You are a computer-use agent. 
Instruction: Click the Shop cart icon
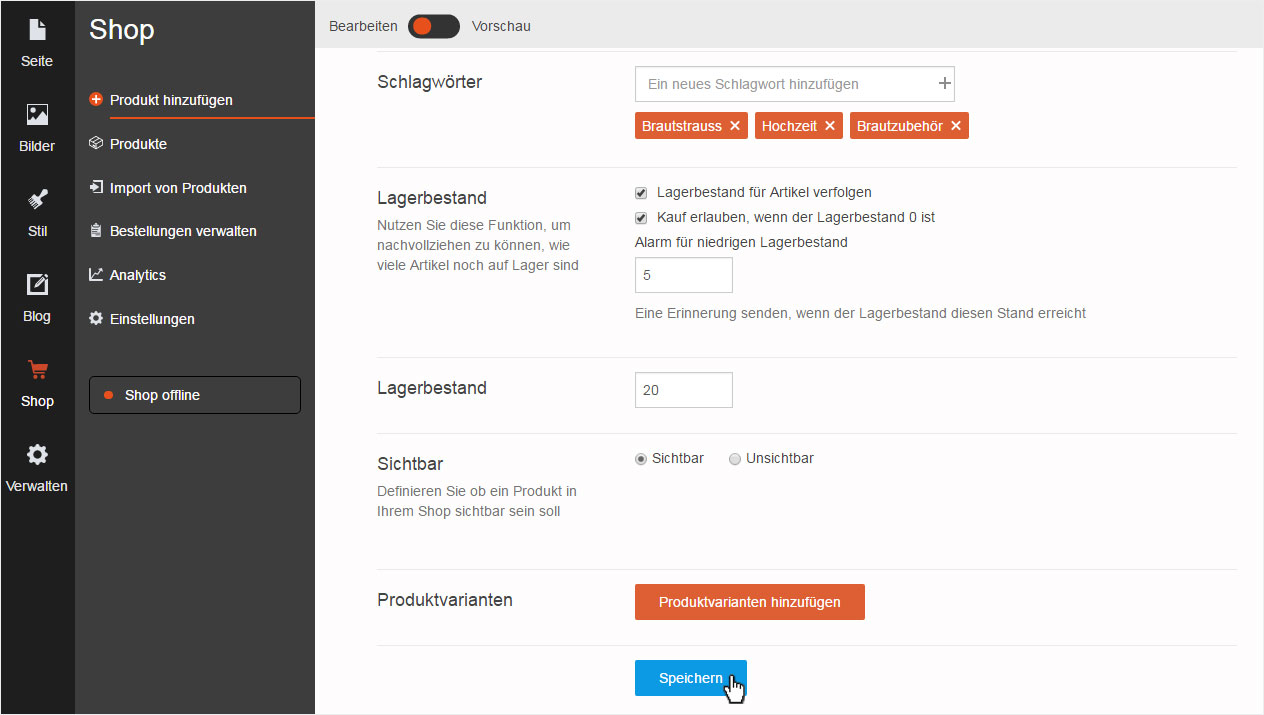tap(37, 370)
